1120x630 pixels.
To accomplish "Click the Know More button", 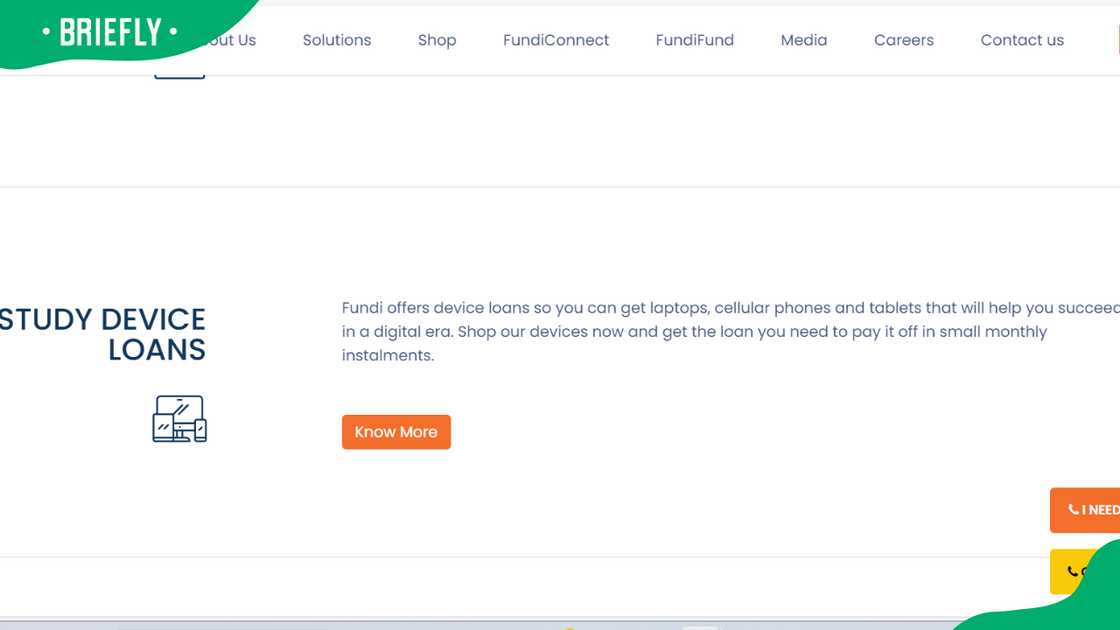I will (396, 431).
